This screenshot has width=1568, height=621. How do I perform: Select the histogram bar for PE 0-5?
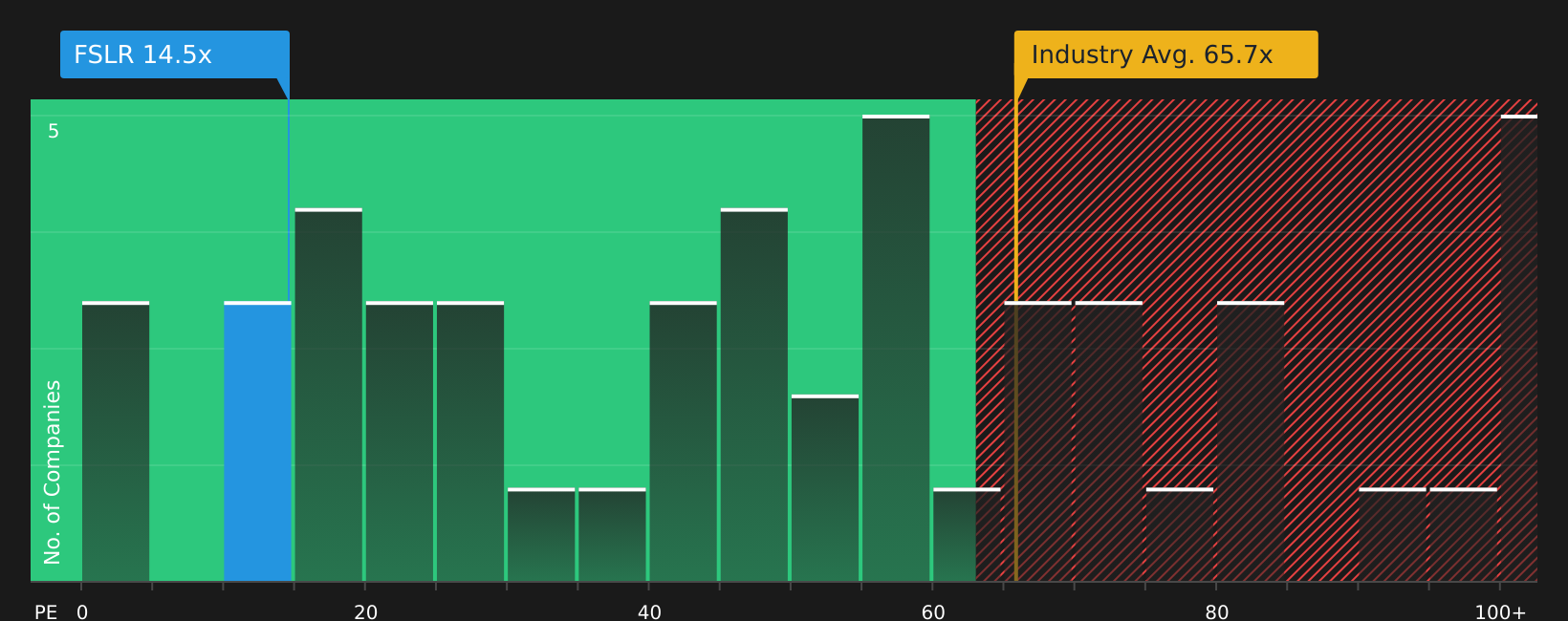click(x=116, y=441)
